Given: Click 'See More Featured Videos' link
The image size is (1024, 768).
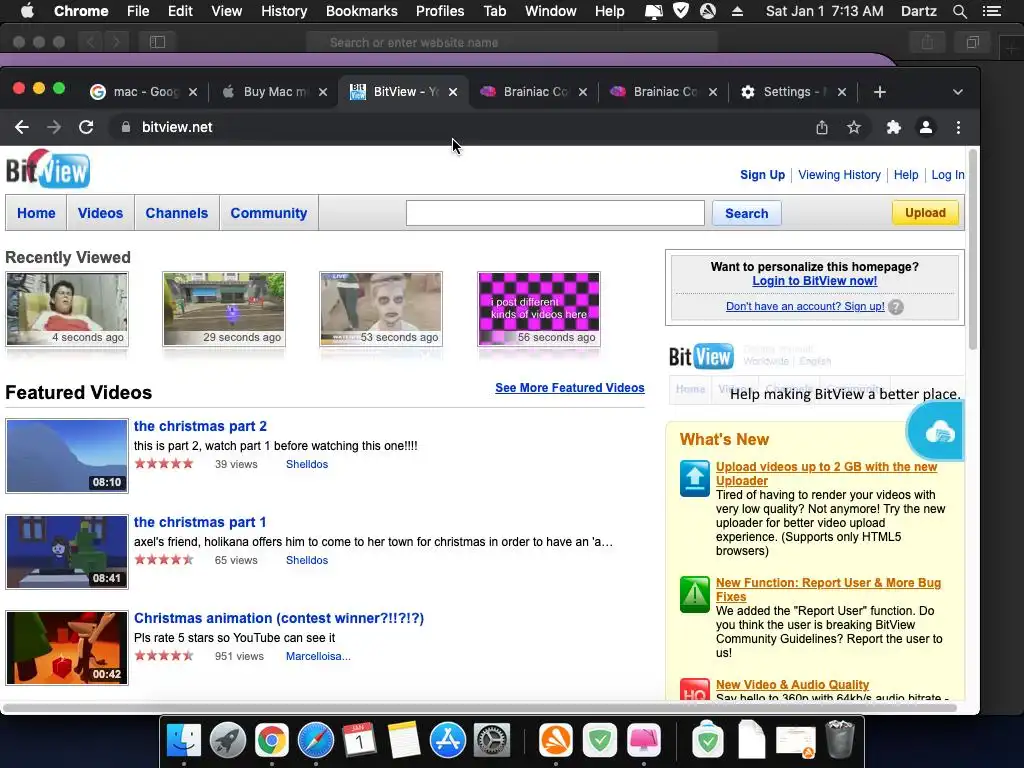Looking at the screenshot, I should click(x=569, y=388).
